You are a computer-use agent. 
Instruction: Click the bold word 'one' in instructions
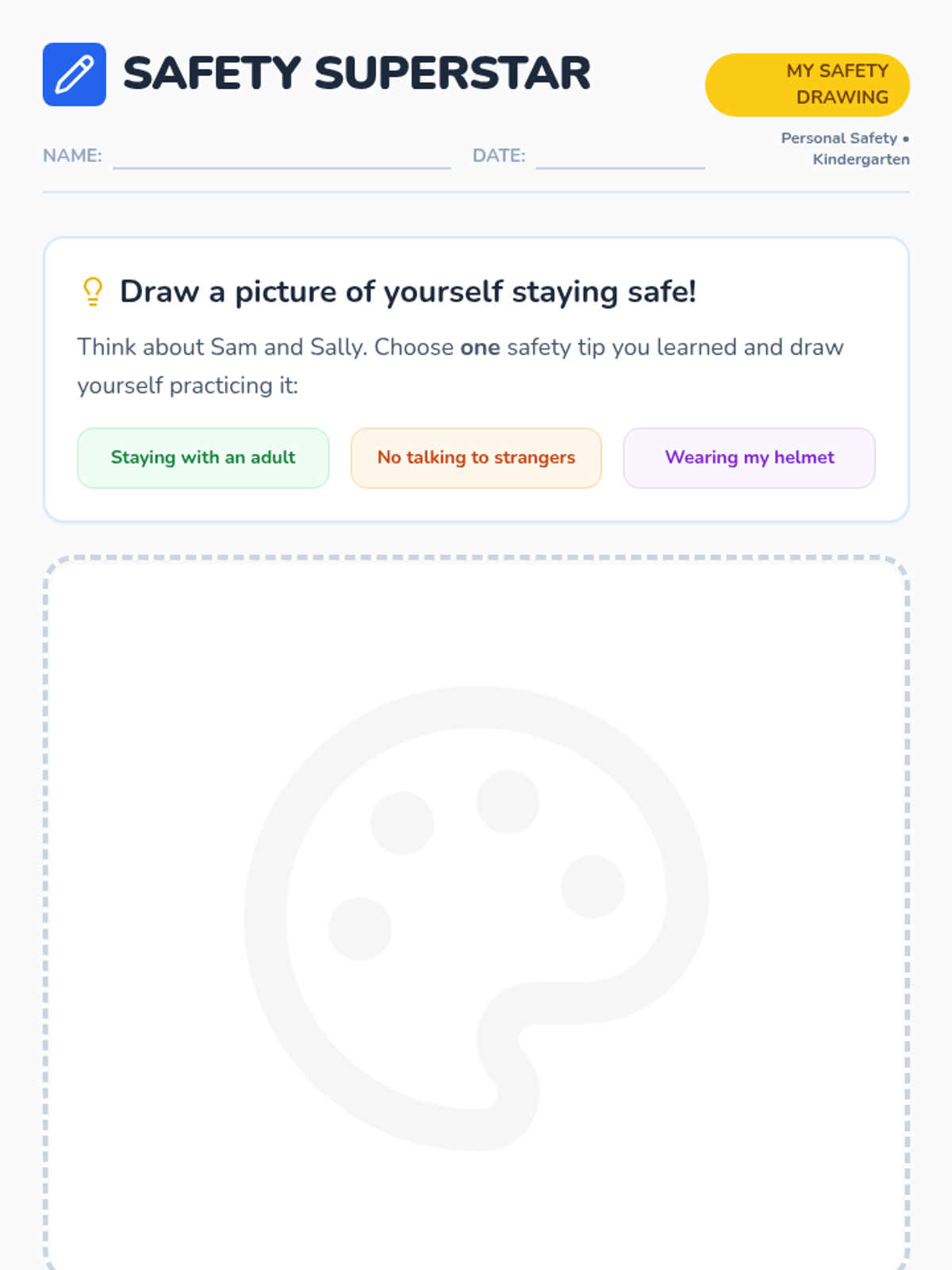coord(480,348)
